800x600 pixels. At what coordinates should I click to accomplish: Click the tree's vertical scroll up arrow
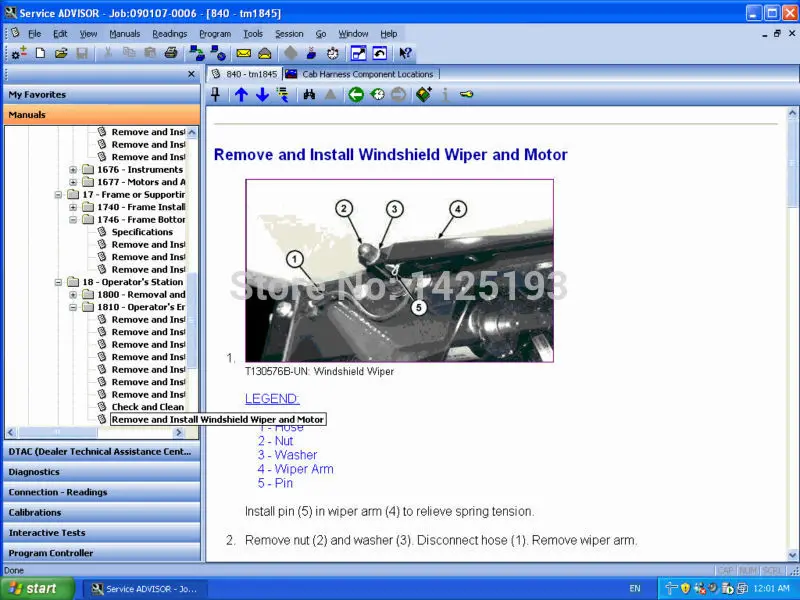(192, 132)
